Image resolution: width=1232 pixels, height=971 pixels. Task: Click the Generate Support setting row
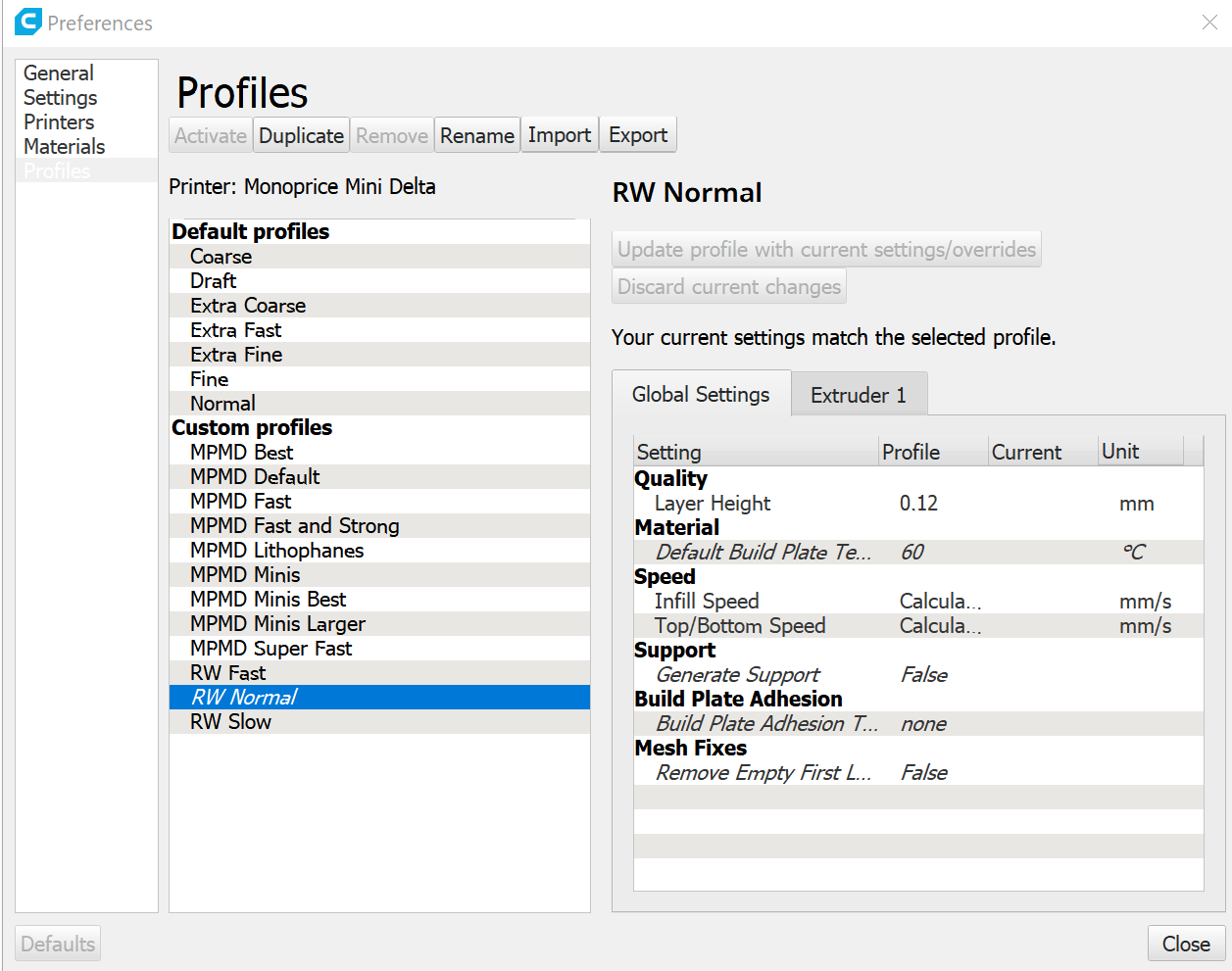pyautogui.click(x=918, y=674)
